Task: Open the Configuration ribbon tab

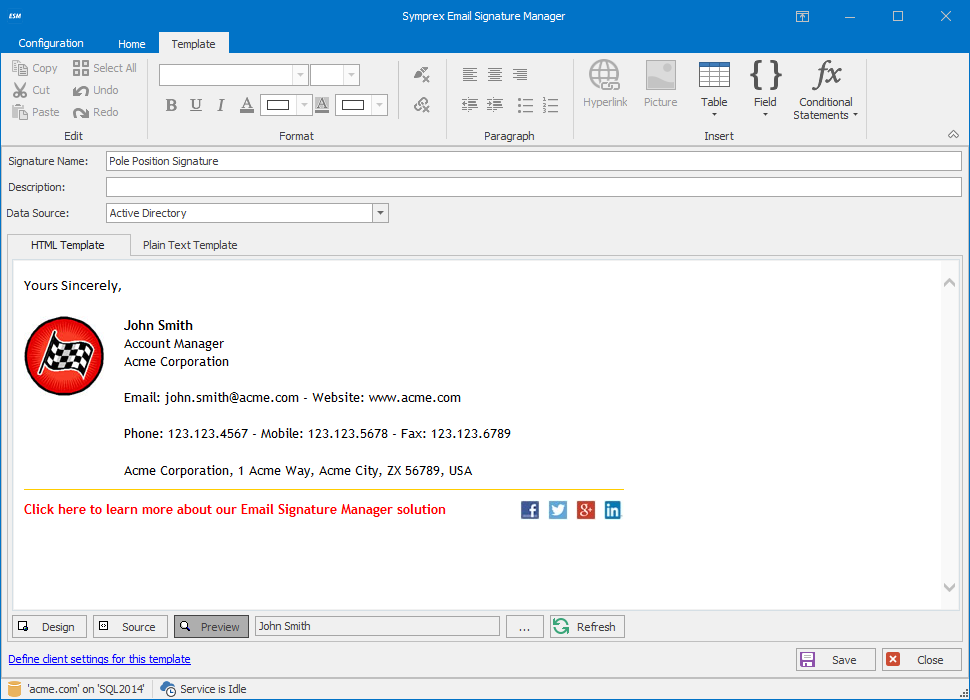Action: pyautogui.click(x=51, y=43)
